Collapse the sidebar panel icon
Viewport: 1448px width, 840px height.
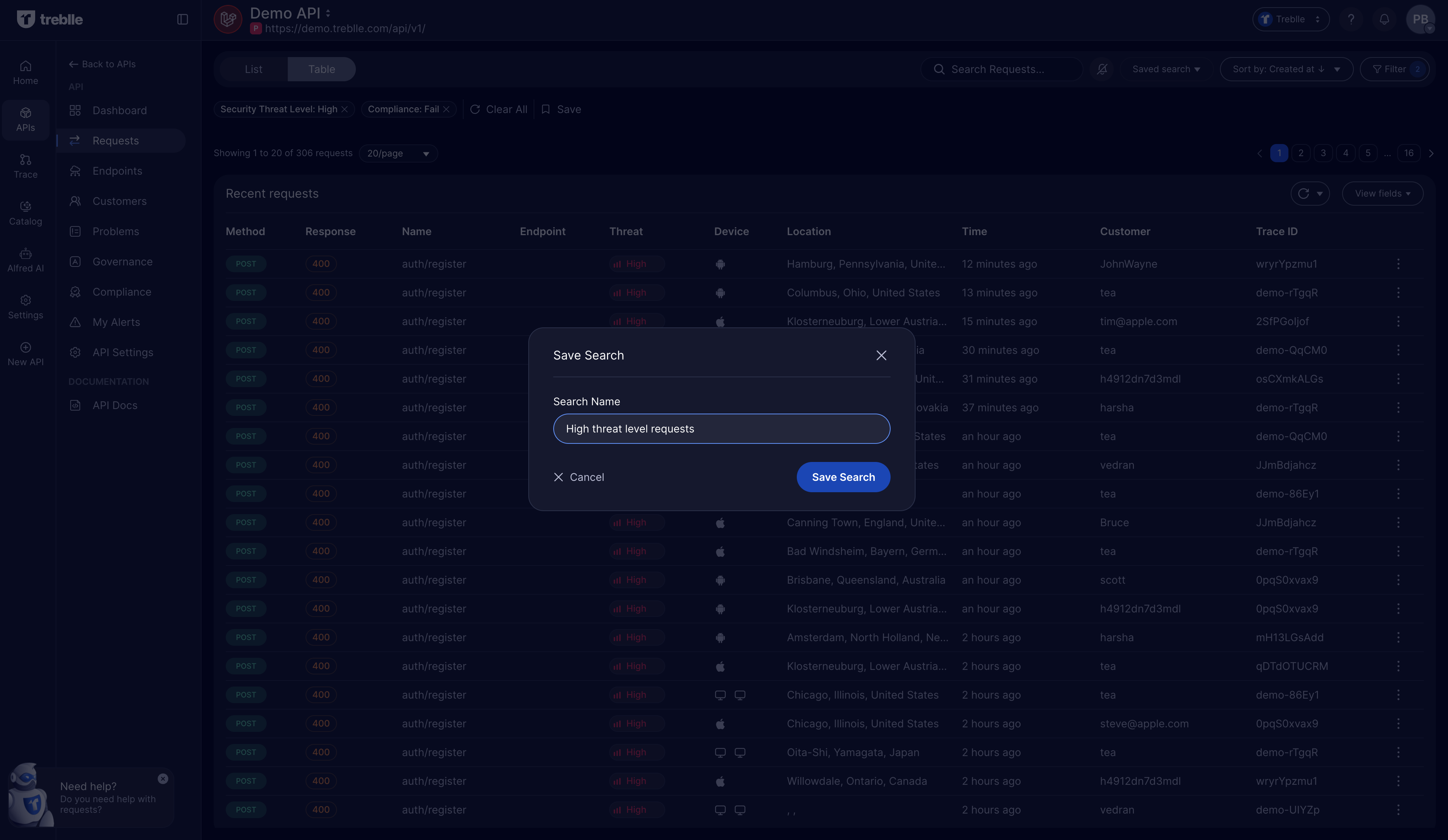pyautogui.click(x=183, y=20)
